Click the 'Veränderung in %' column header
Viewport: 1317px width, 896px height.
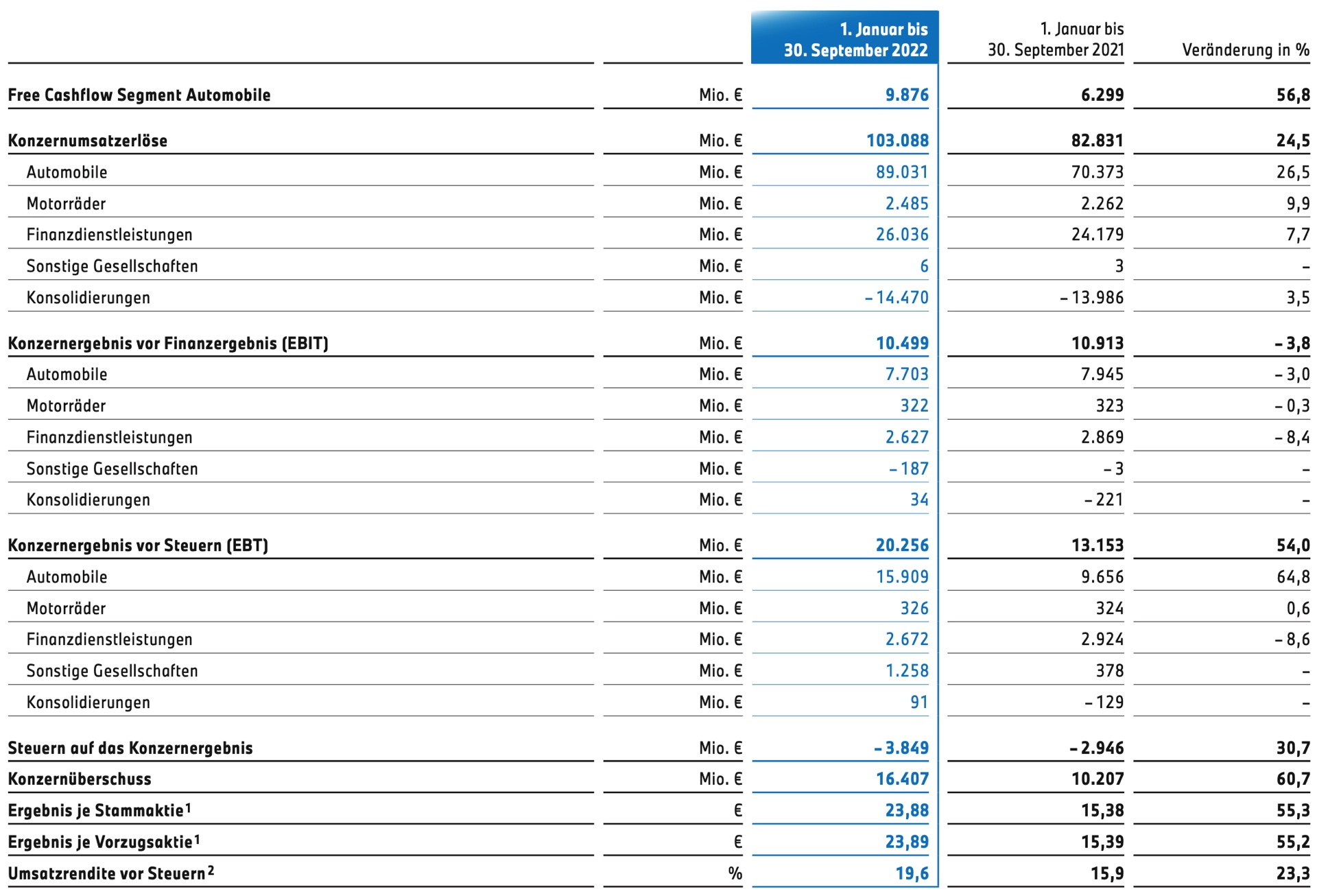click(1245, 50)
